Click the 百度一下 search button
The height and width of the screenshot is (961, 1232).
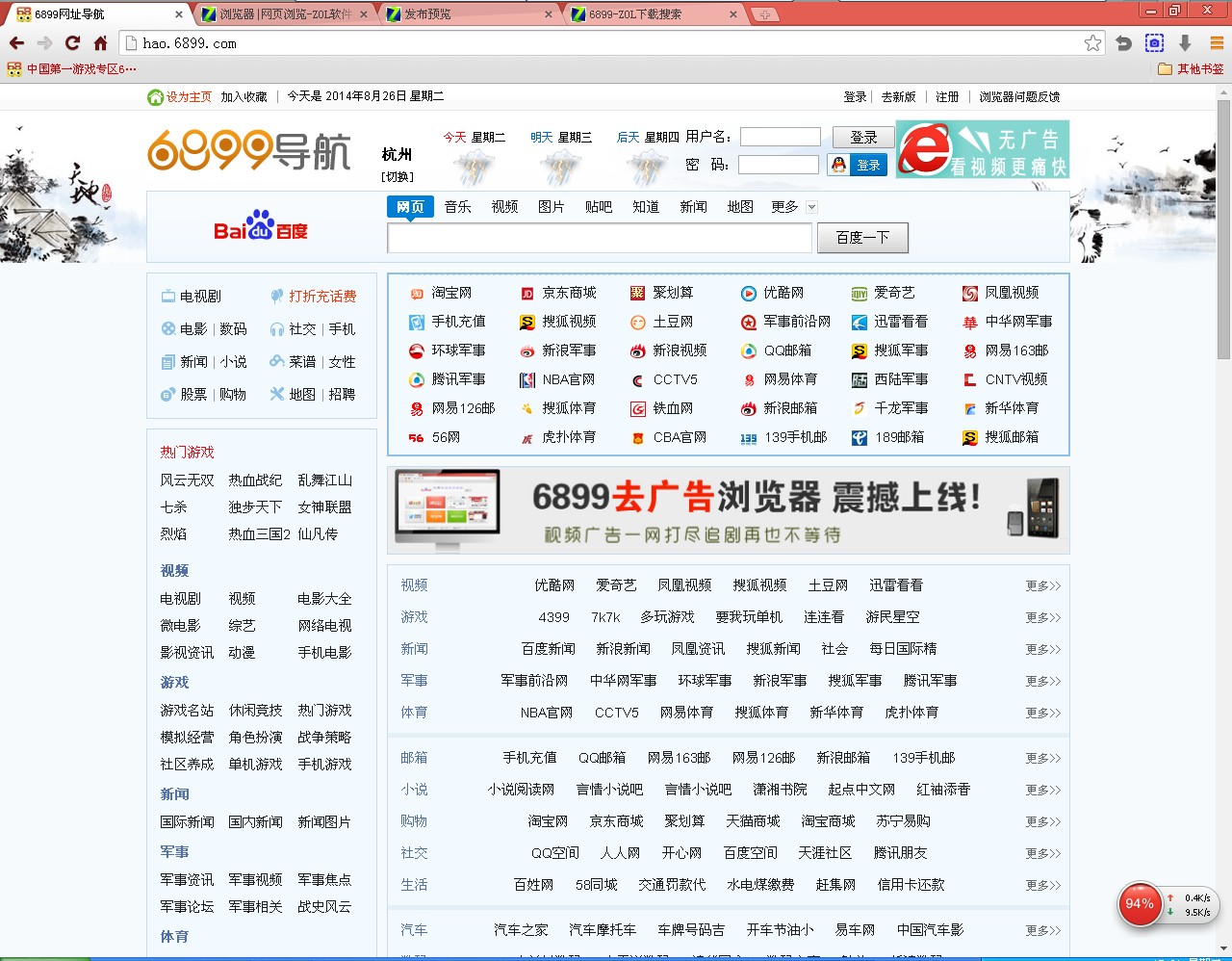pos(862,238)
